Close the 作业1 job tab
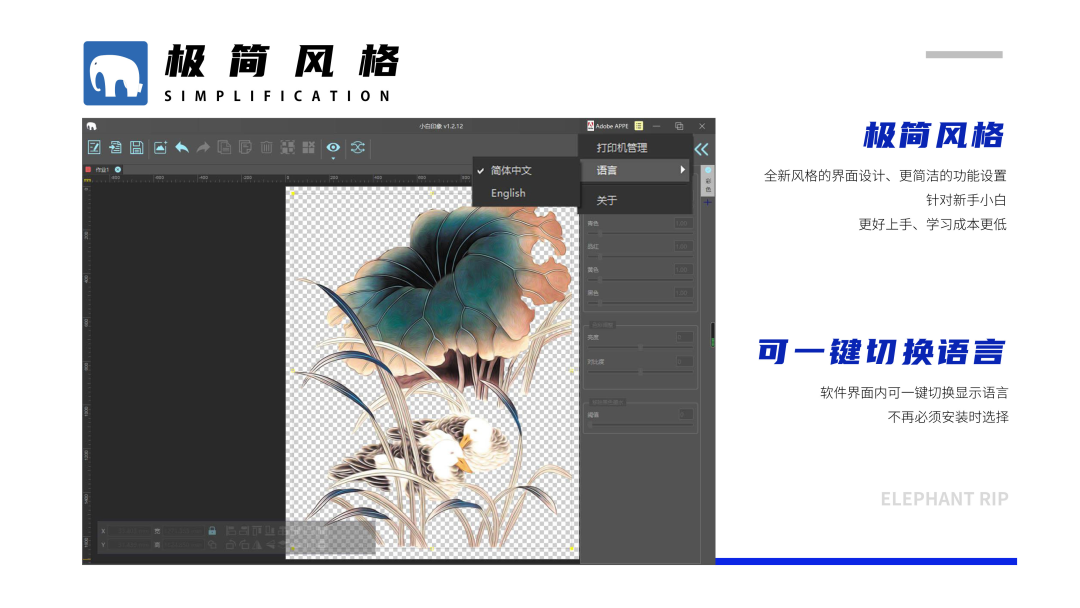This screenshot has width=1080, height=608. click(117, 170)
